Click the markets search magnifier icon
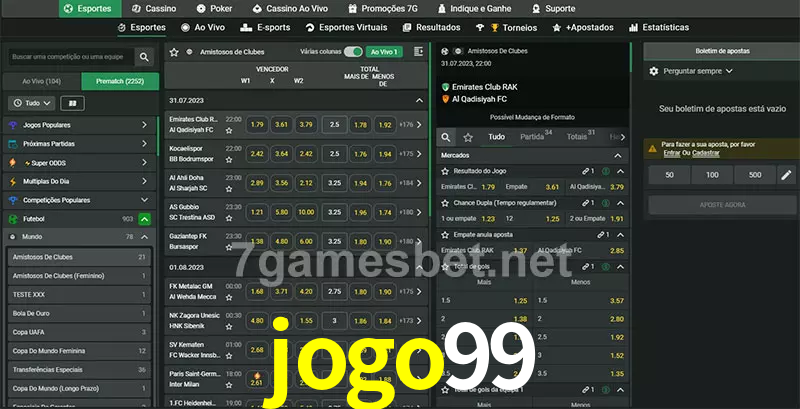Viewport: 800px width, 409px height. [447, 137]
